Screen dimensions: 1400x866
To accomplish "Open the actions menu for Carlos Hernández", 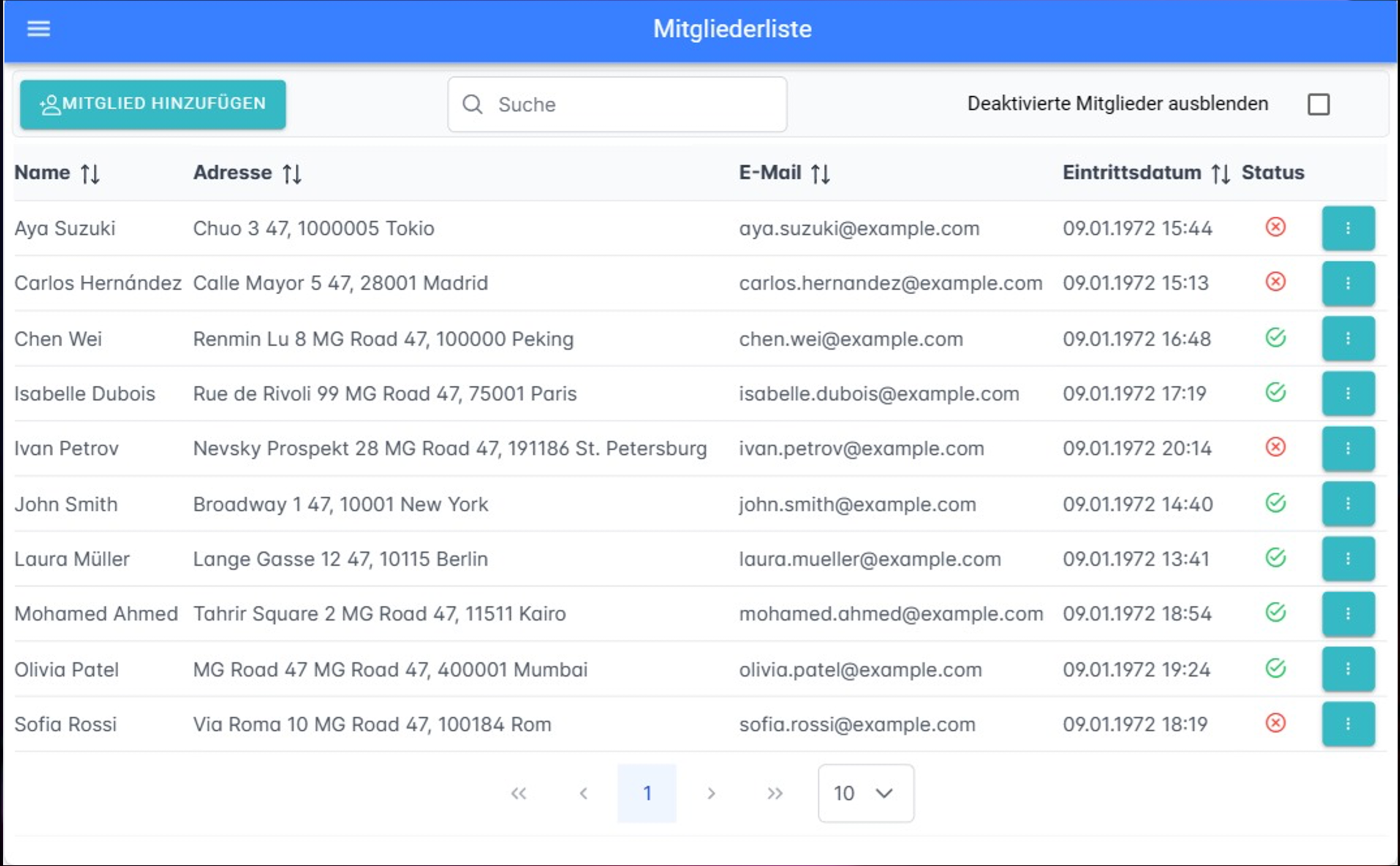I will (x=1348, y=283).
